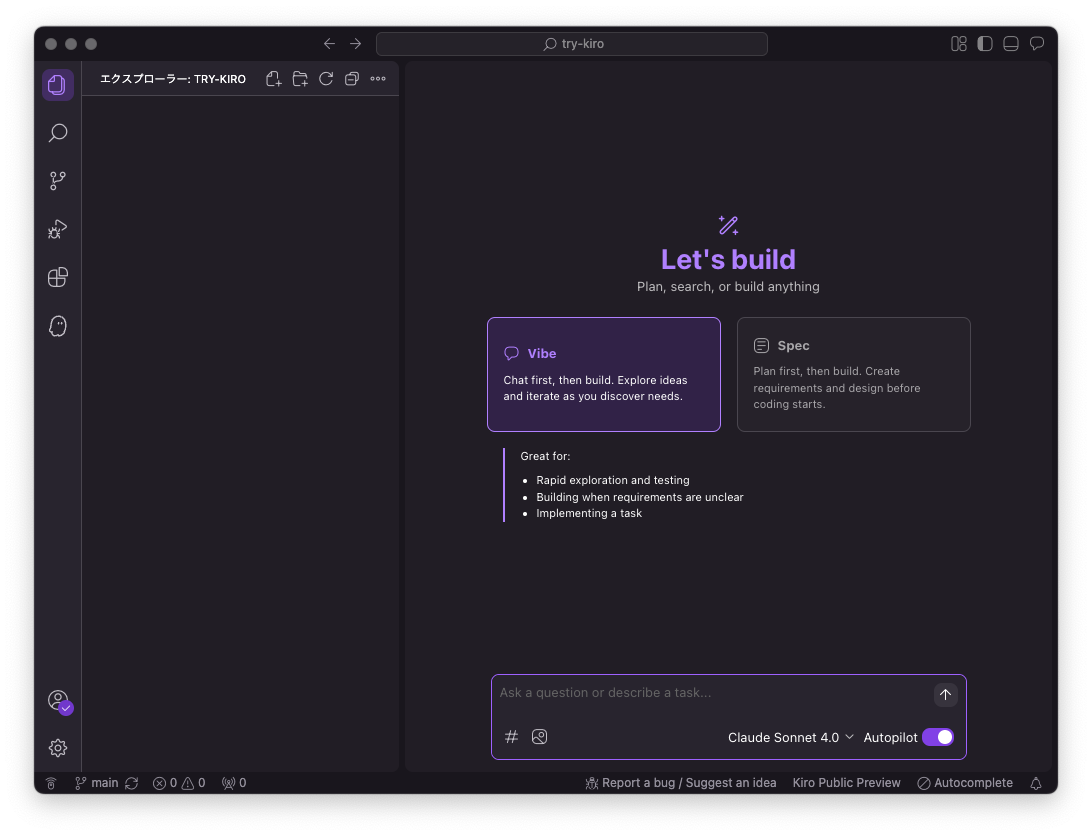
Task: Open the Explorer view in activity bar
Action: (58, 85)
